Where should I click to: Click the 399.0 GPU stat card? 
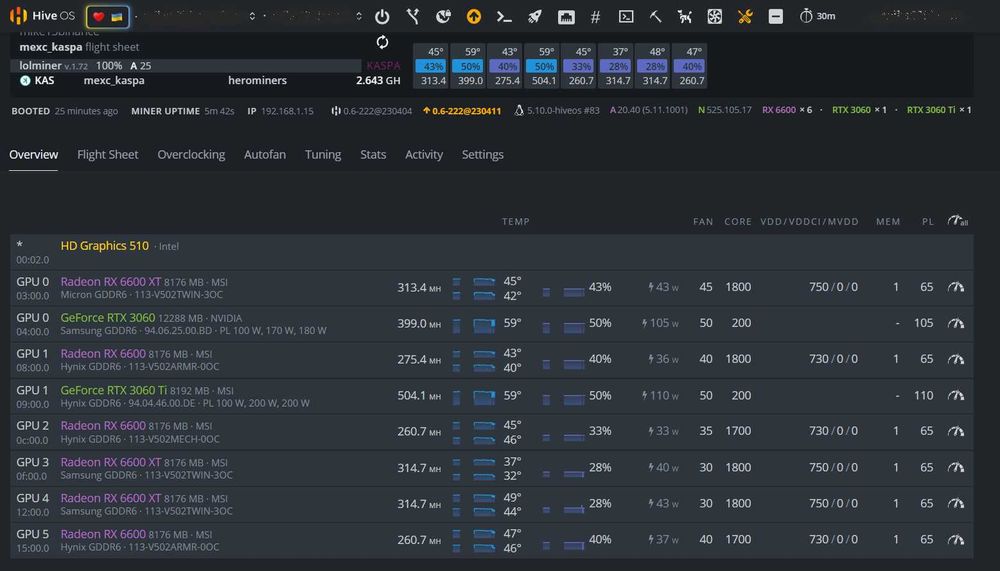coord(470,66)
